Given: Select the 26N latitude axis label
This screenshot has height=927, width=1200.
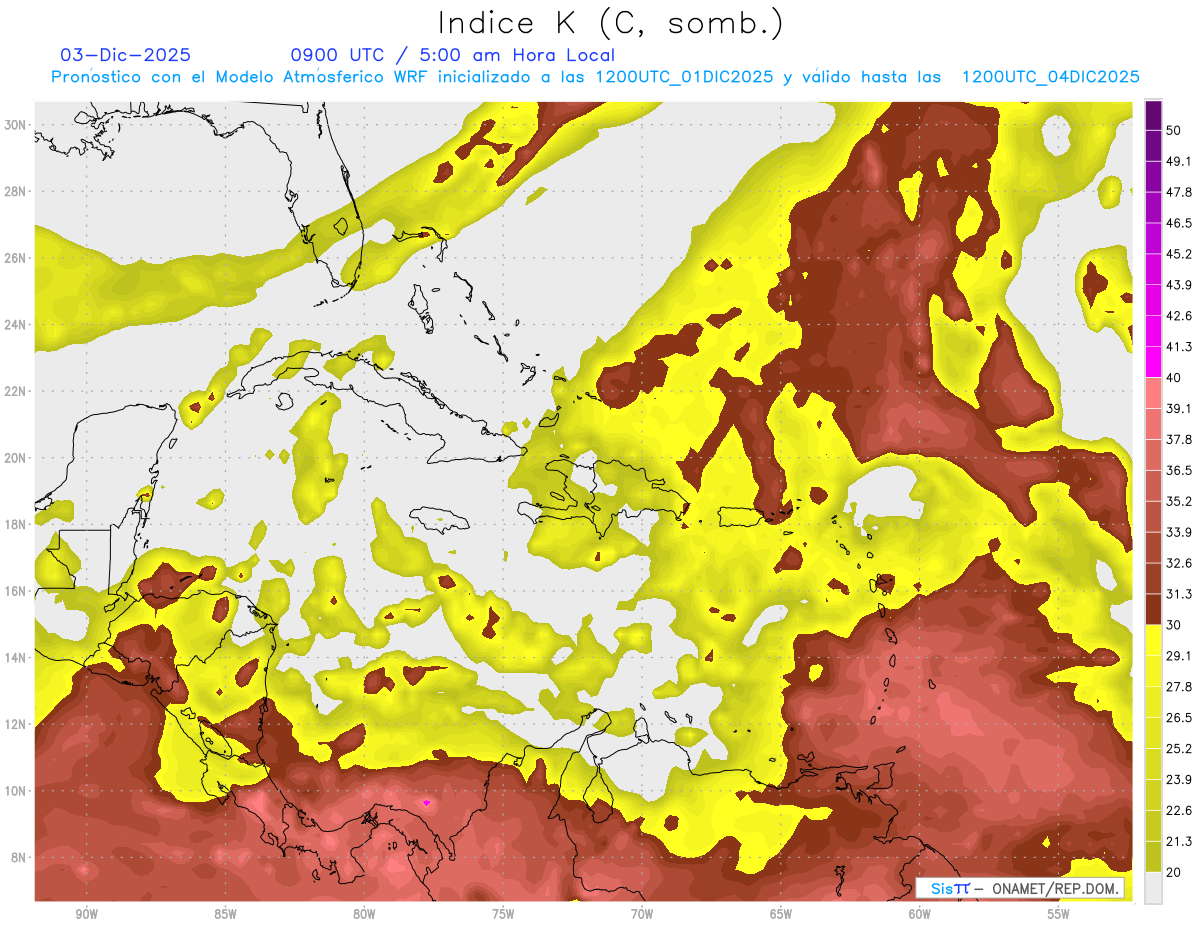Looking at the screenshot, I should point(15,258).
